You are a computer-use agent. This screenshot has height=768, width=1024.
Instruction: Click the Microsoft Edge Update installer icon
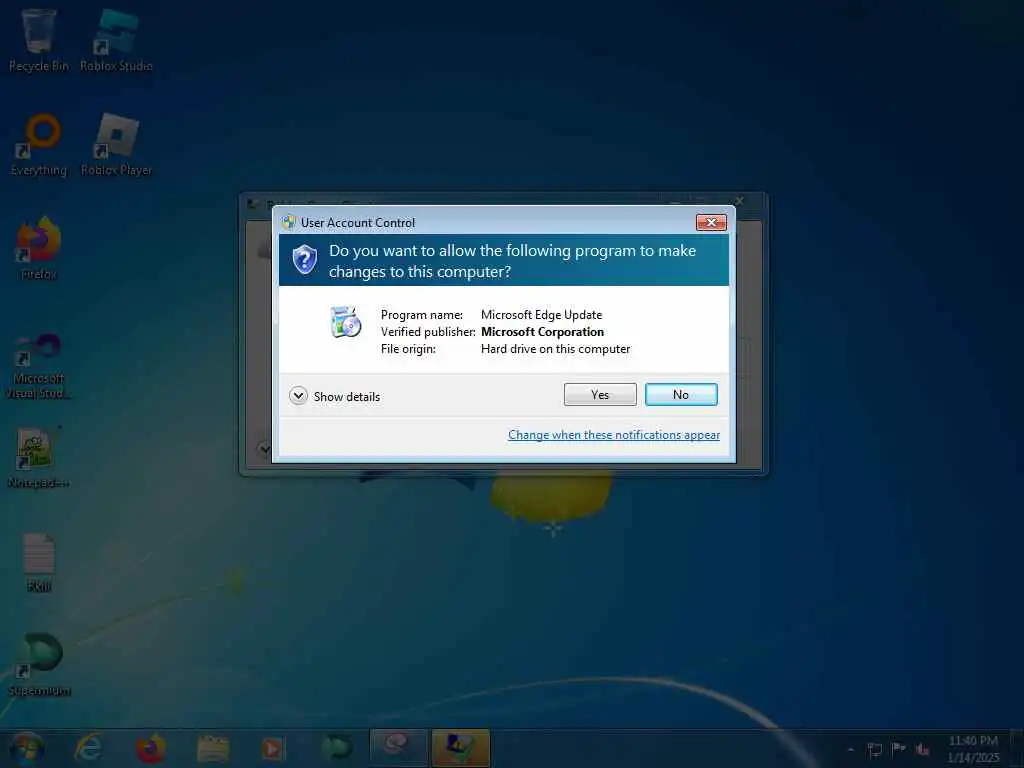coord(345,322)
